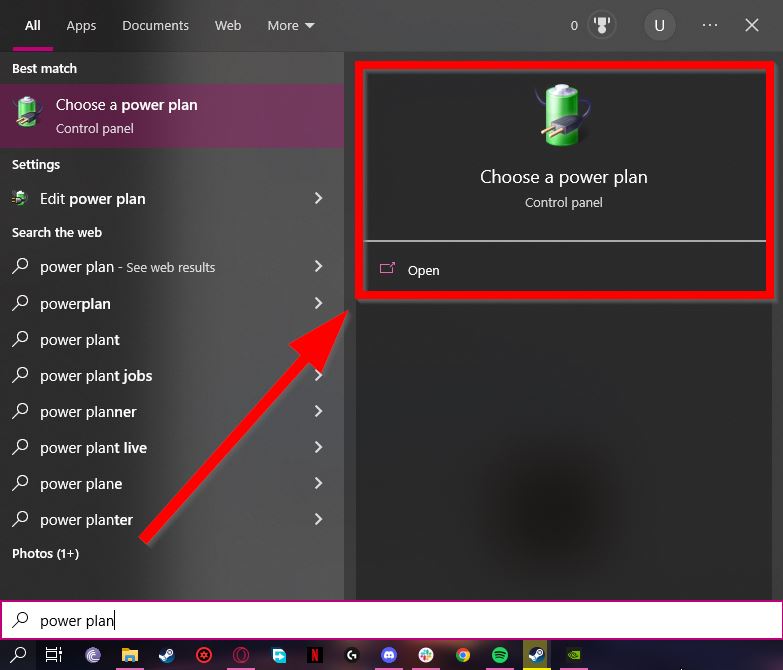Open Discord from the taskbar
This screenshot has height=670, width=783.
point(389,655)
